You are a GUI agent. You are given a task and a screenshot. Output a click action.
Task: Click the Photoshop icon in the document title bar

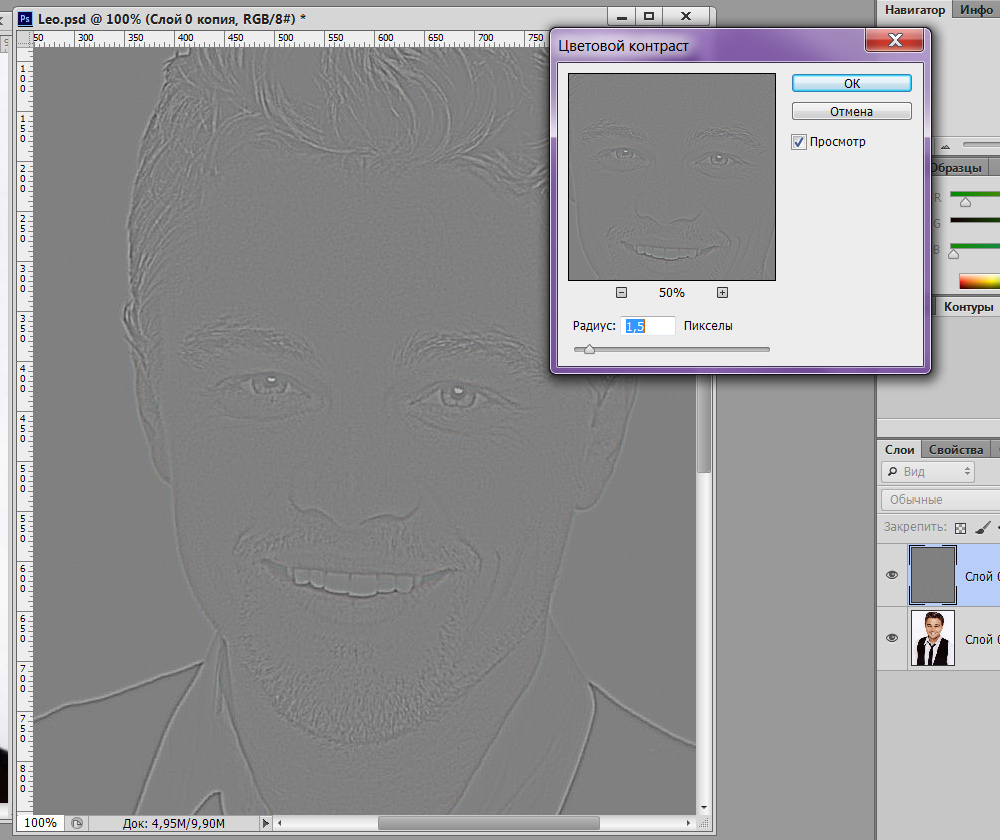[x=25, y=18]
